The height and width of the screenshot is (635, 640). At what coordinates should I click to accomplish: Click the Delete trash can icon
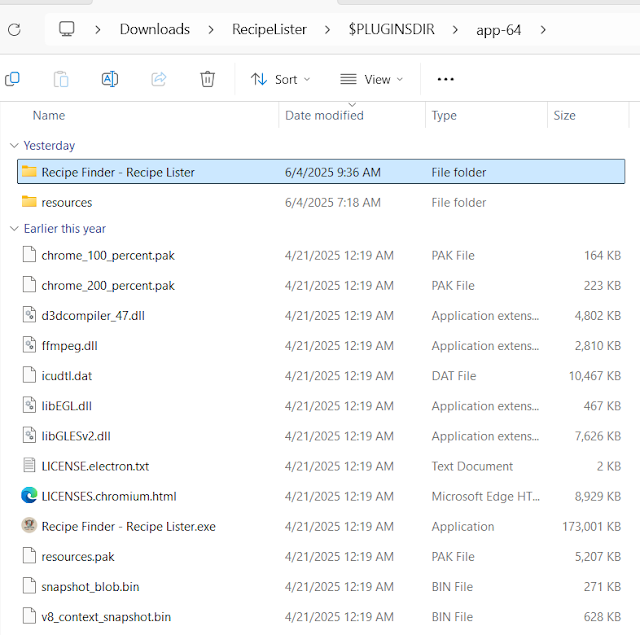207,79
